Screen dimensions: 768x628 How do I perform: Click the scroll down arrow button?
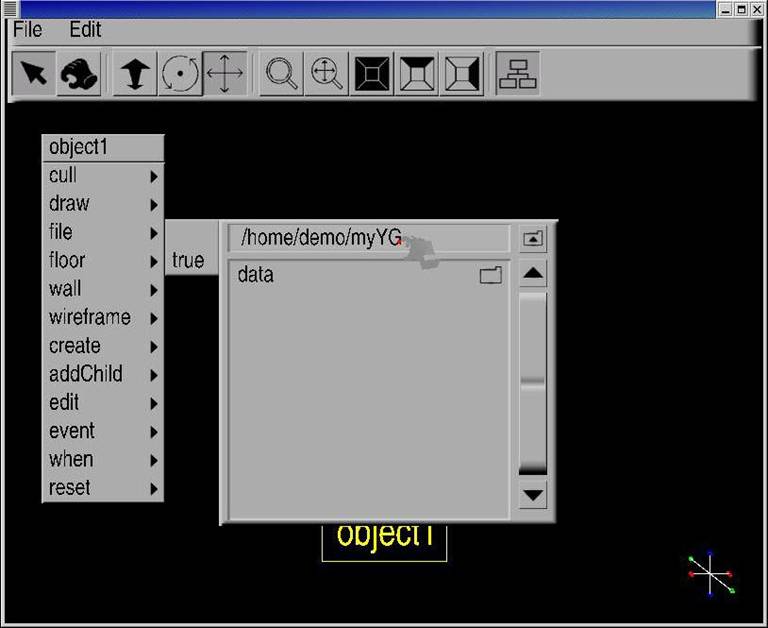tap(533, 495)
